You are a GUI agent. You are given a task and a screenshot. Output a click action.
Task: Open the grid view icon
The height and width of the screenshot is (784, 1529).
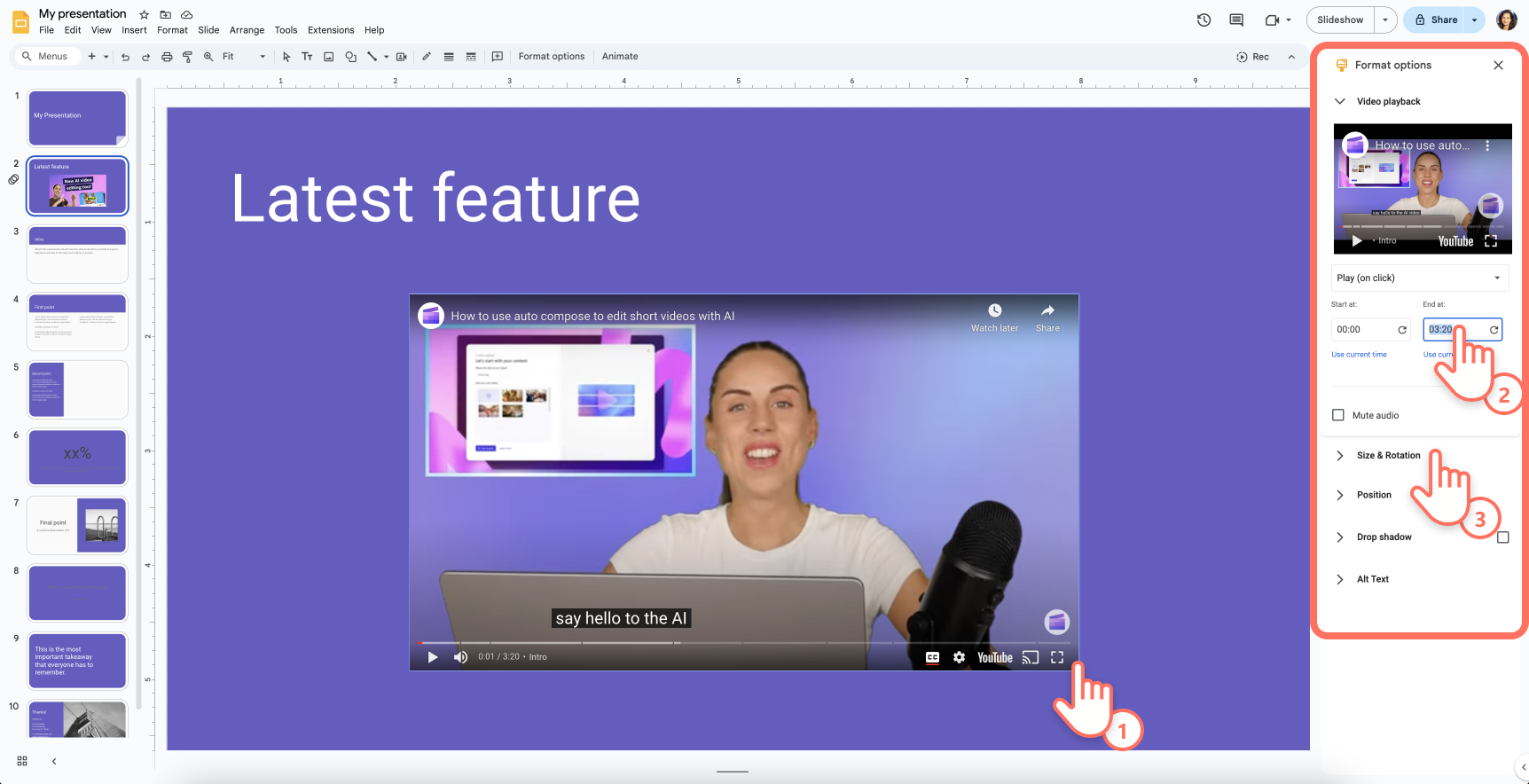point(22,761)
